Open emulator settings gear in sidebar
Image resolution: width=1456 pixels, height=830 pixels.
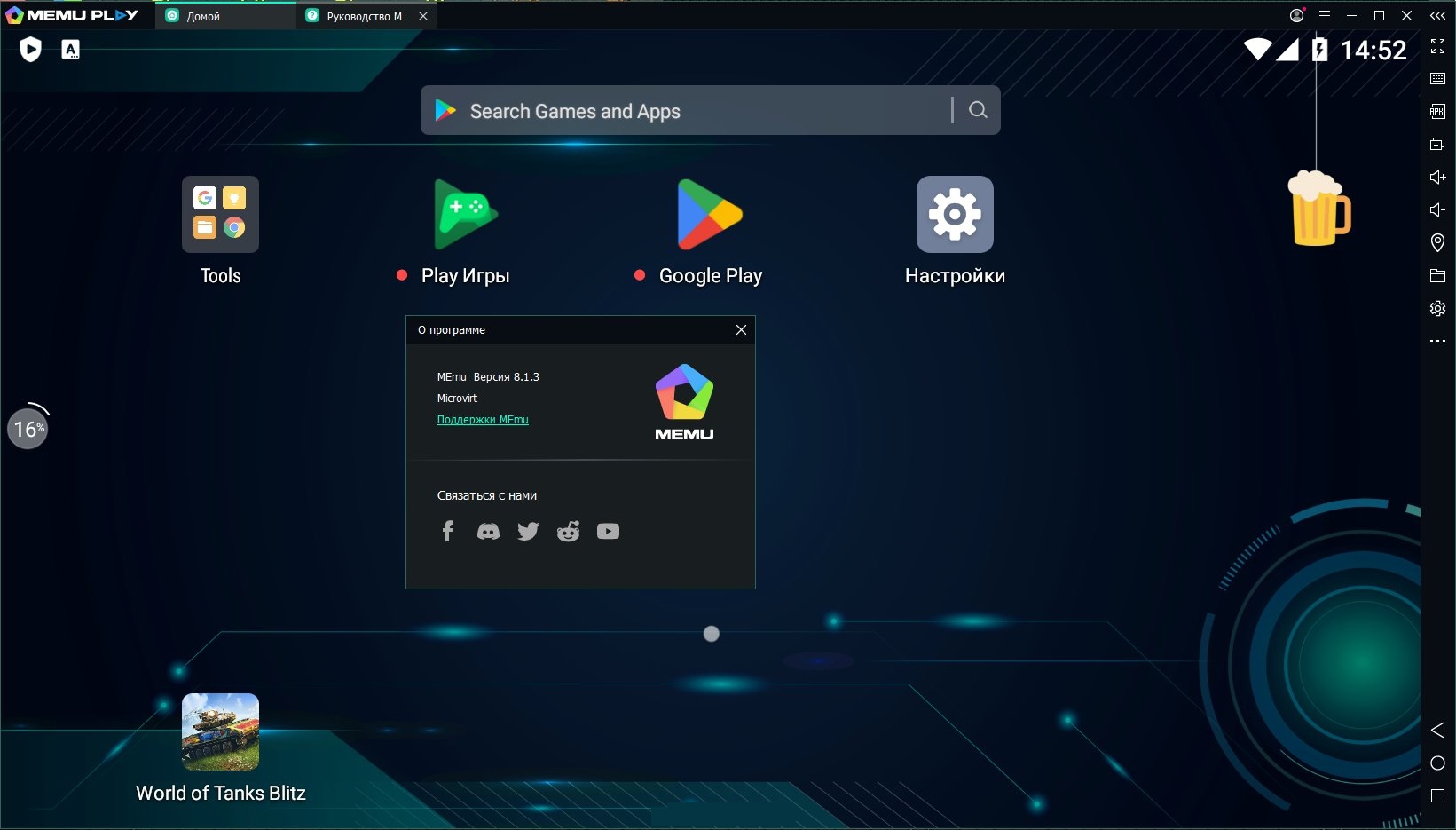click(x=1438, y=308)
